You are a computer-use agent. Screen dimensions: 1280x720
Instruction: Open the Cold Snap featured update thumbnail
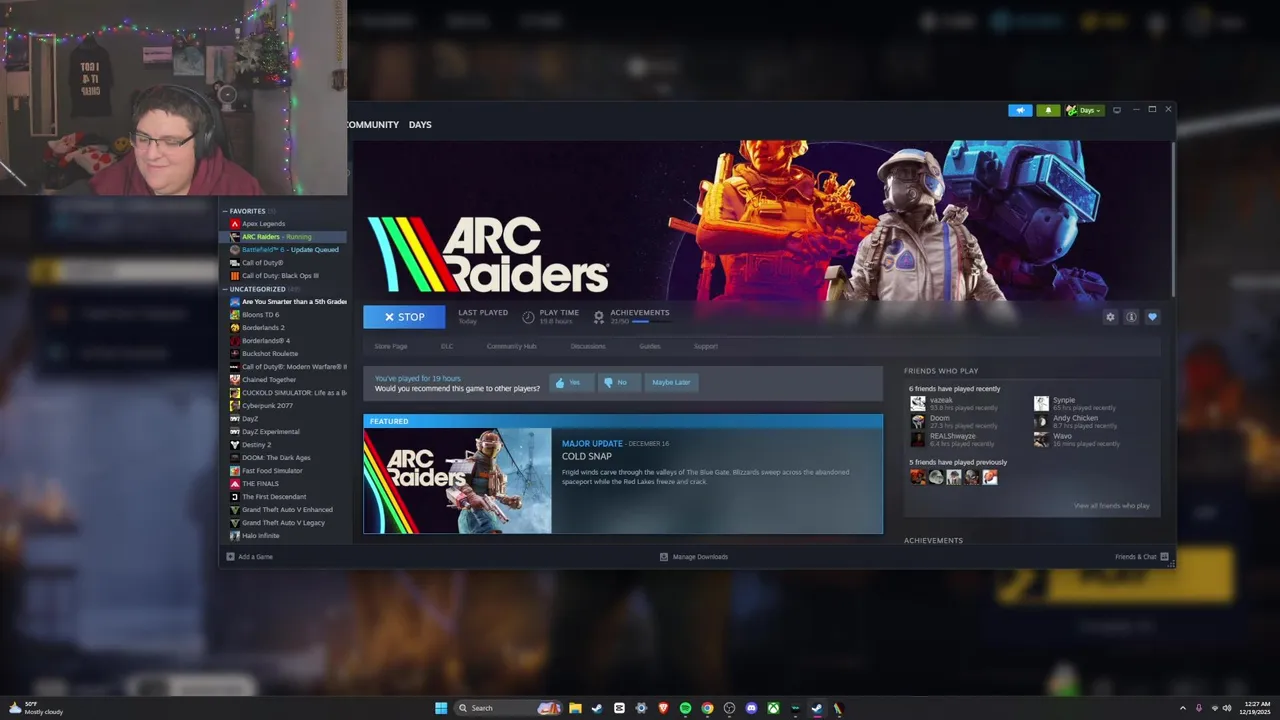click(457, 481)
